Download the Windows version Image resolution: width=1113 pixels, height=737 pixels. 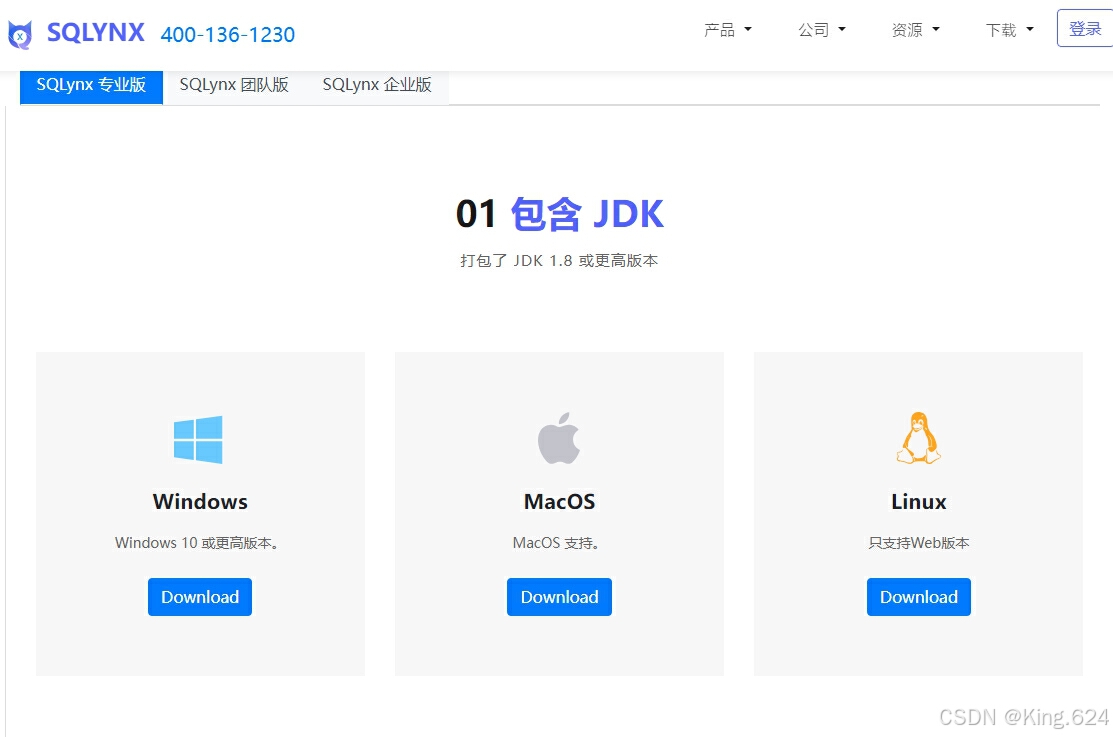coord(200,597)
